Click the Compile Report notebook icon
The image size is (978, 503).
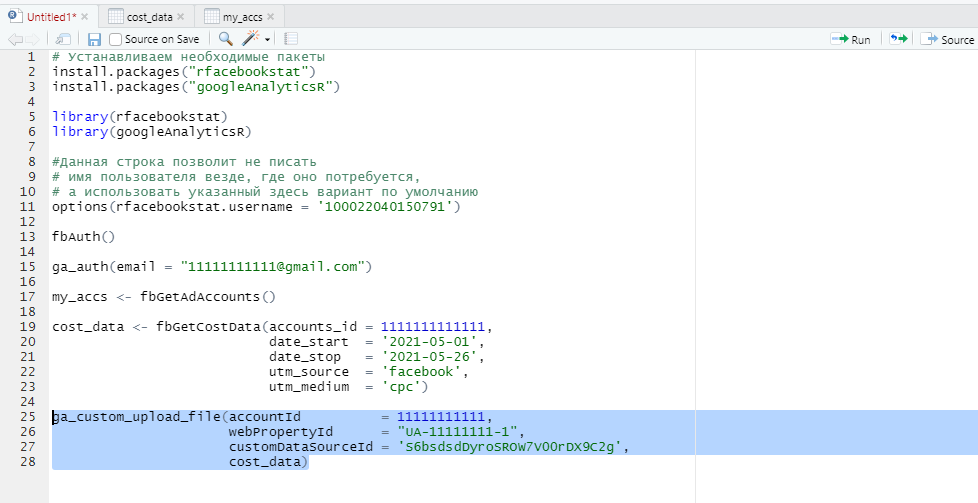[x=291, y=39]
